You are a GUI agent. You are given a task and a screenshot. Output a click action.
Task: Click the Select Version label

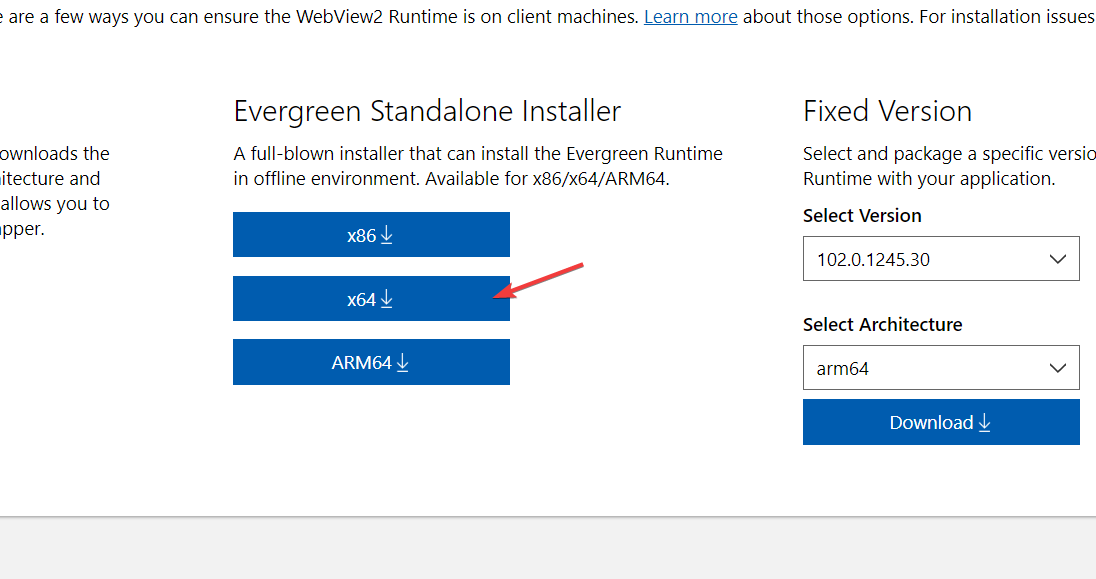(862, 216)
